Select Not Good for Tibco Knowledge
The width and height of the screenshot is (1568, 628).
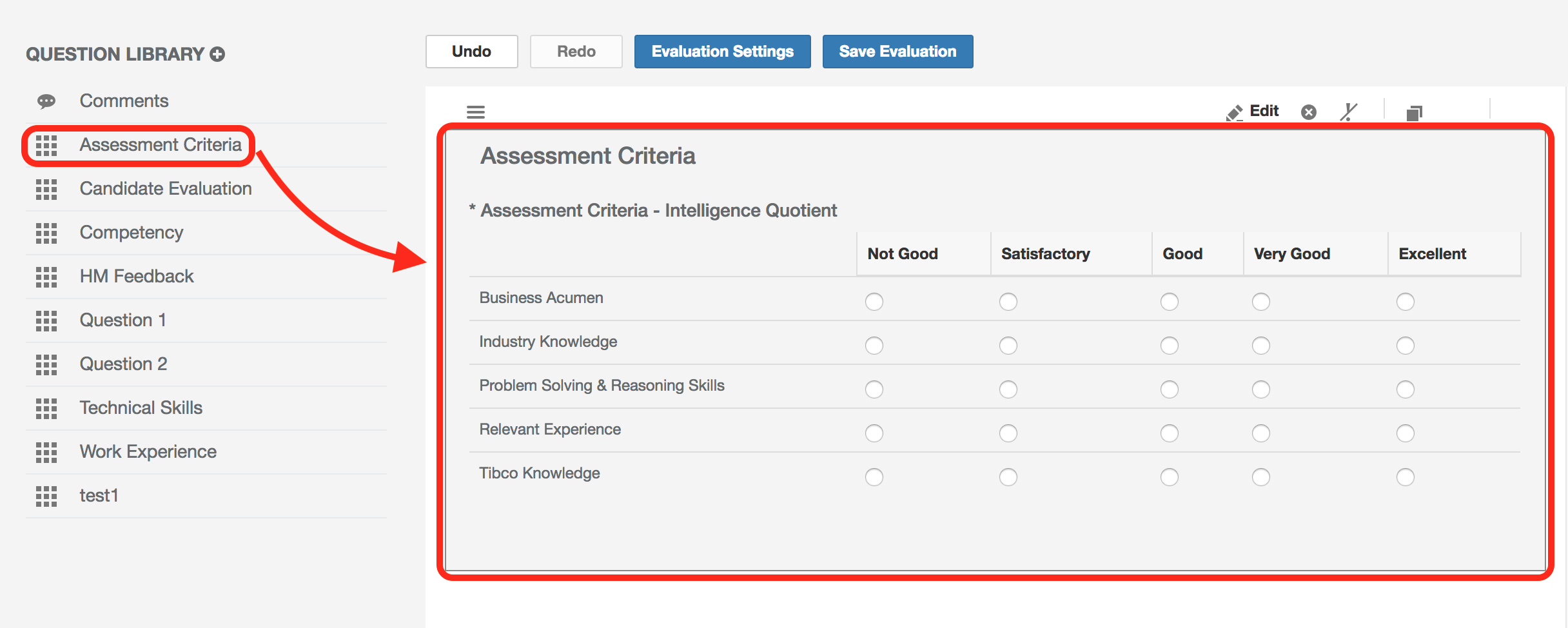click(x=874, y=477)
